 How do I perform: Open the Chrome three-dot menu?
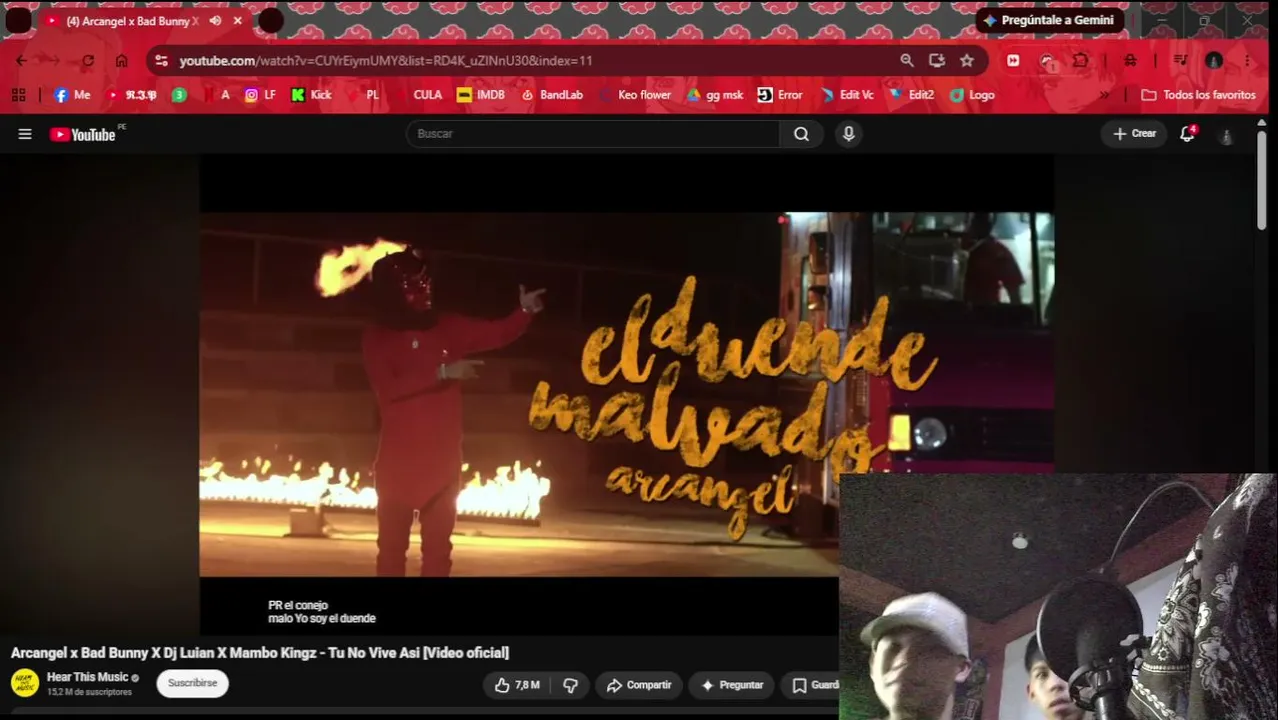pos(1247,60)
